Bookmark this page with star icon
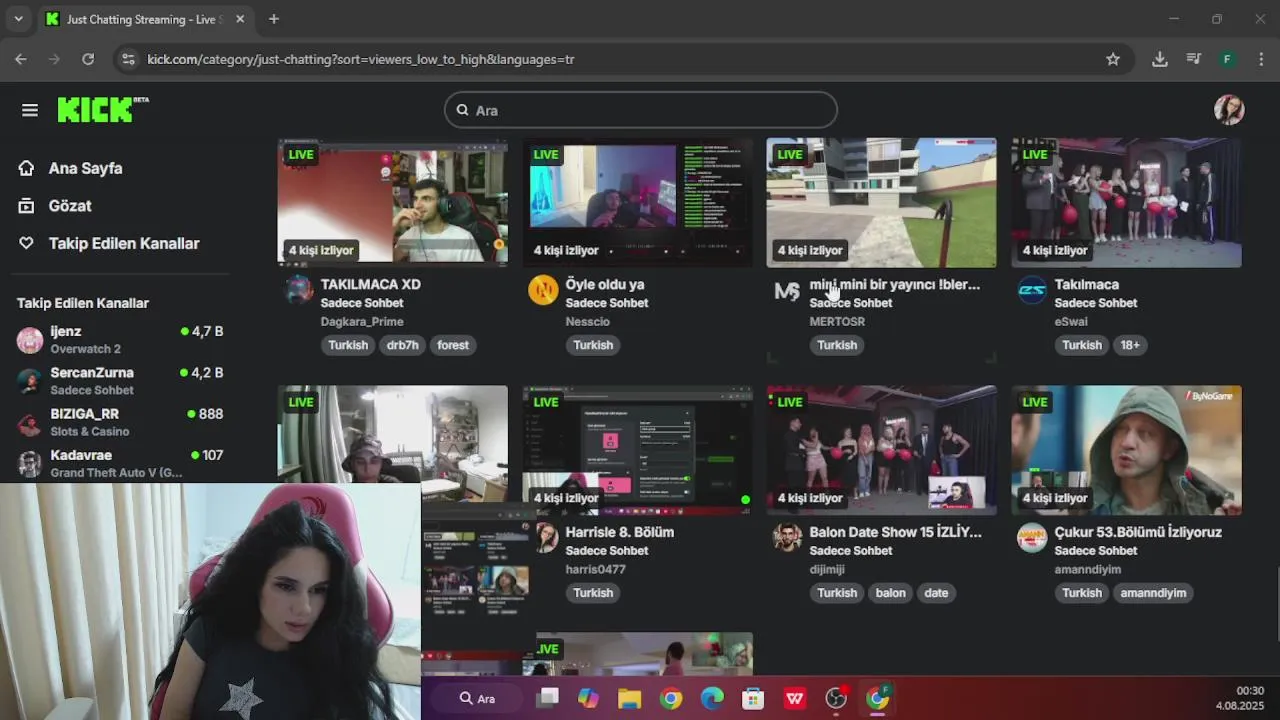1280x720 pixels. (1113, 59)
